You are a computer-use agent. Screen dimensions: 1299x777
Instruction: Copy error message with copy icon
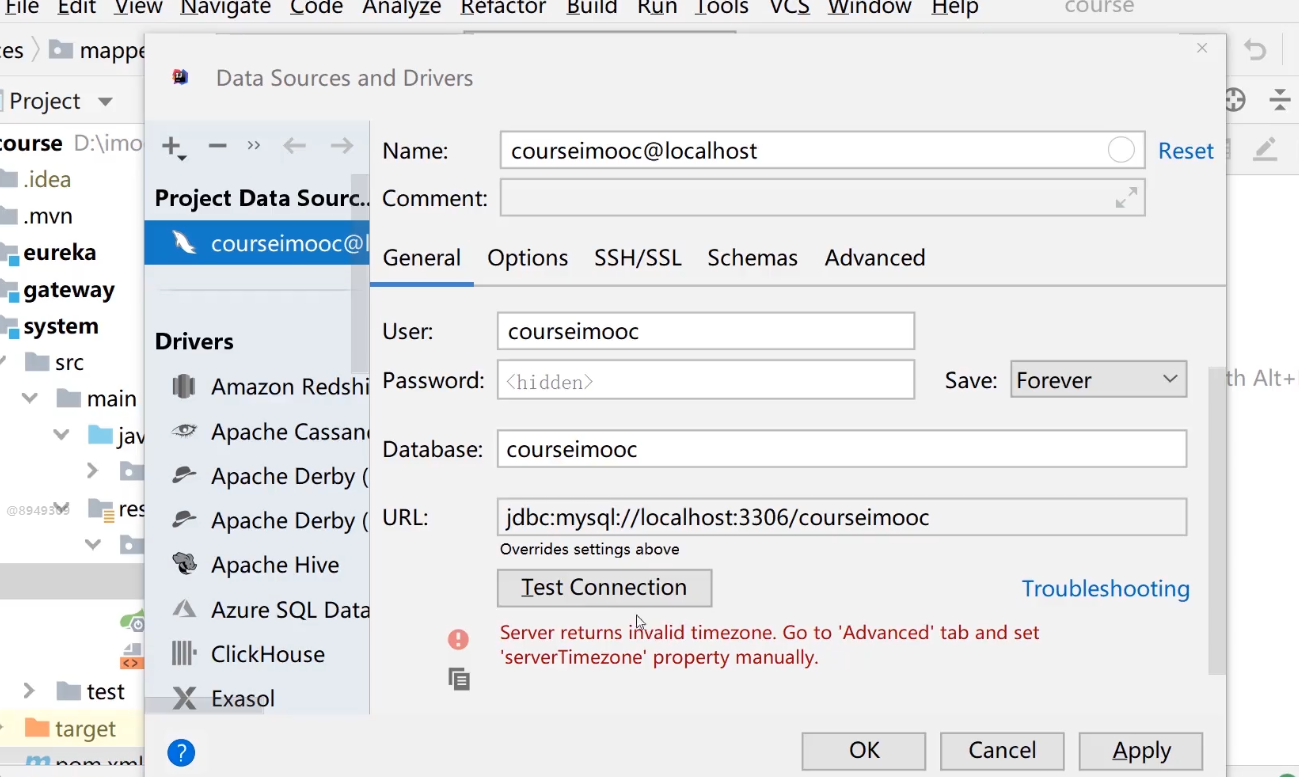point(459,680)
